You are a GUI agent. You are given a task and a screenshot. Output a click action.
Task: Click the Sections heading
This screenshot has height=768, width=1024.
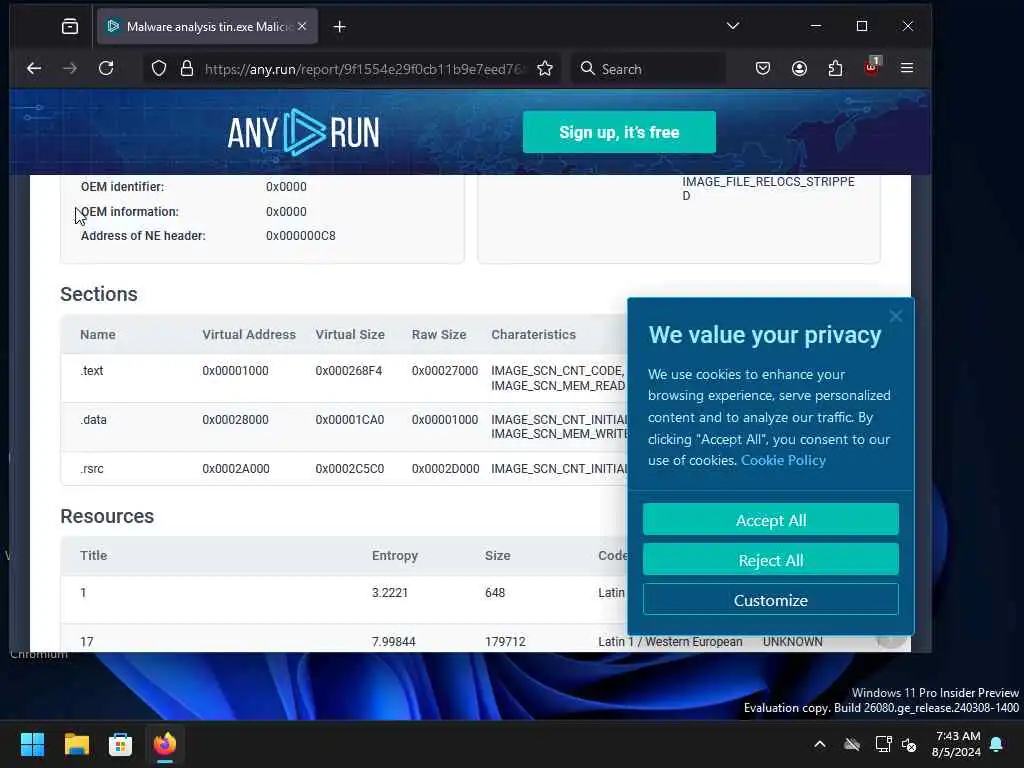click(x=99, y=294)
